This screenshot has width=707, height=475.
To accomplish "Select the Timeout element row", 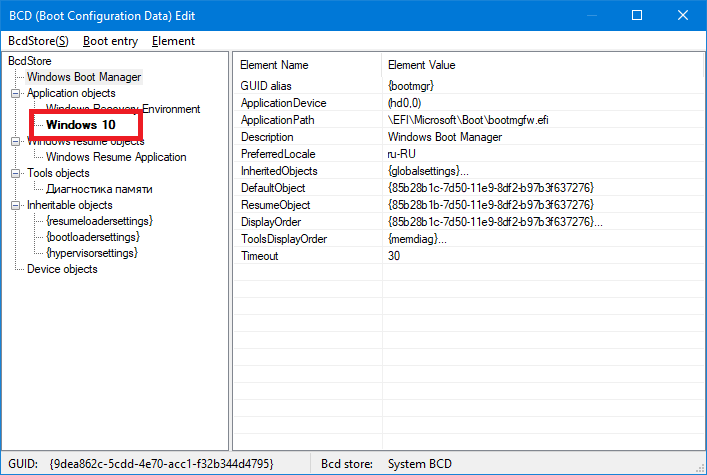I will tap(469, 256).
